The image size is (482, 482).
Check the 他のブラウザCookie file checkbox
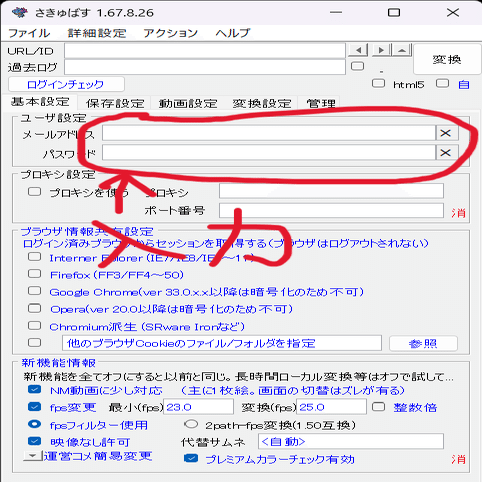pos(34,342)
